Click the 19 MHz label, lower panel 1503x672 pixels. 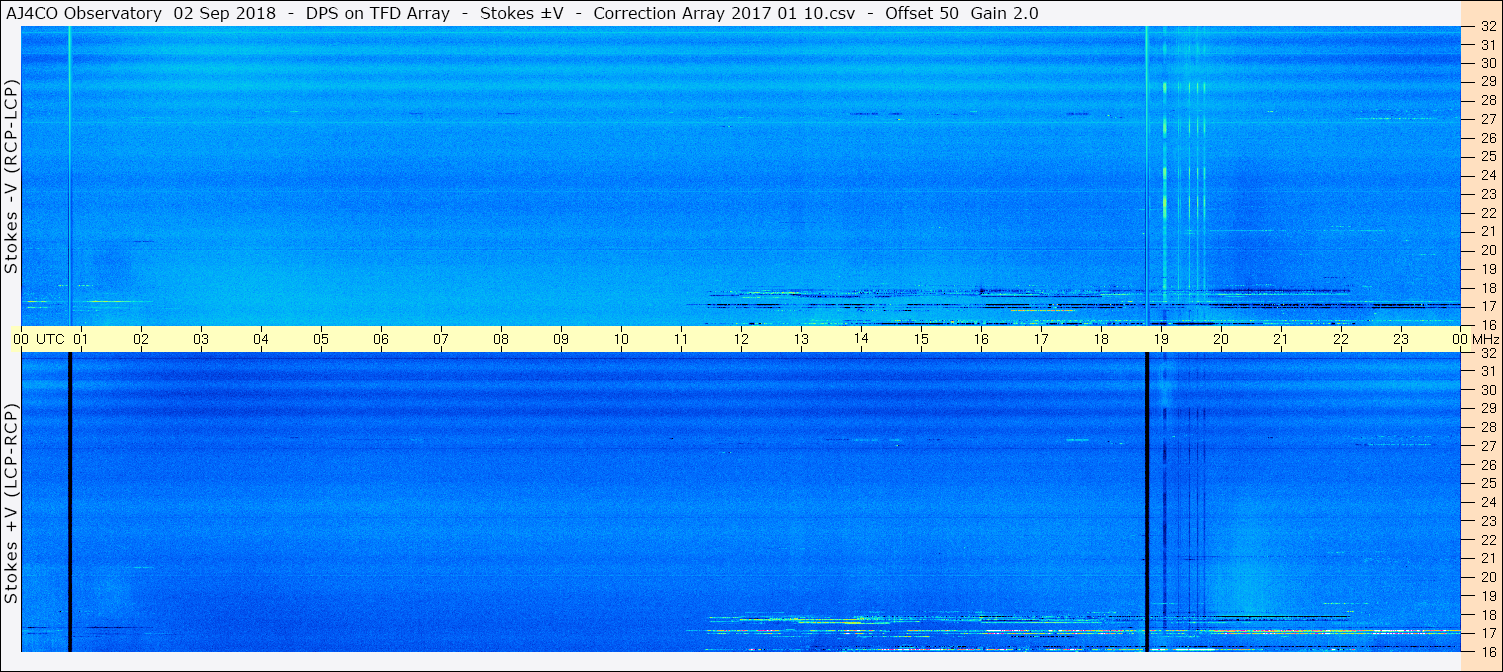point(1488,596)
